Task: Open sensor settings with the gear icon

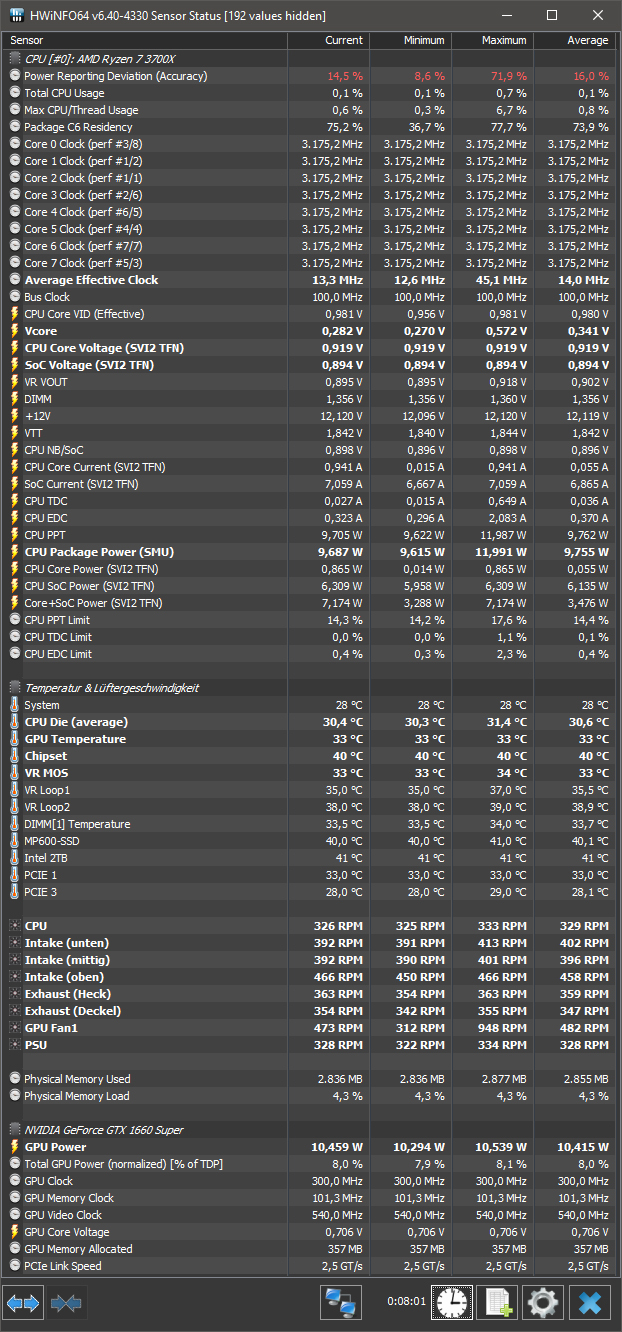Action: tap(544, 1302)
